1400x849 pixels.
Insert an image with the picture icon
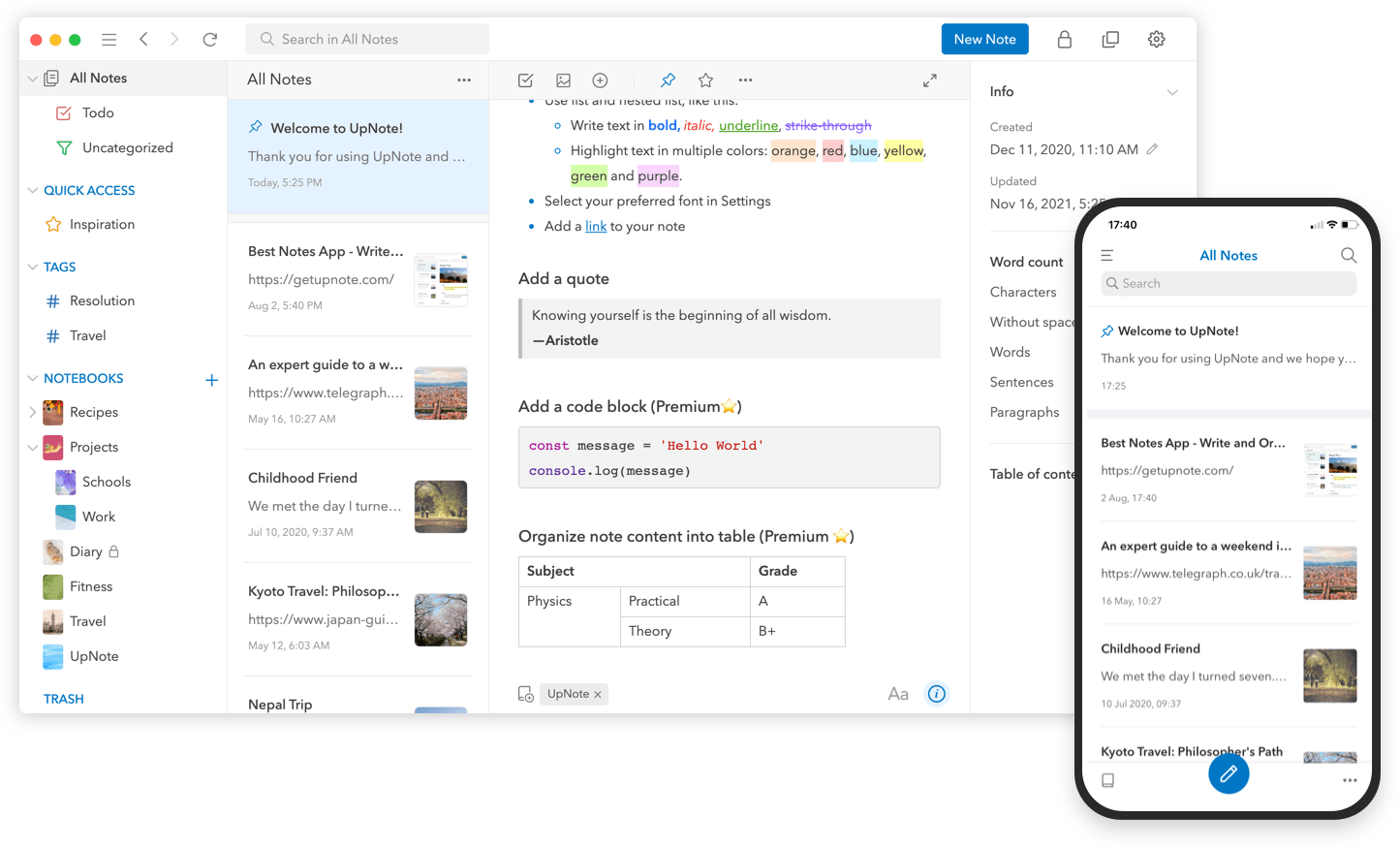[563, 80]
